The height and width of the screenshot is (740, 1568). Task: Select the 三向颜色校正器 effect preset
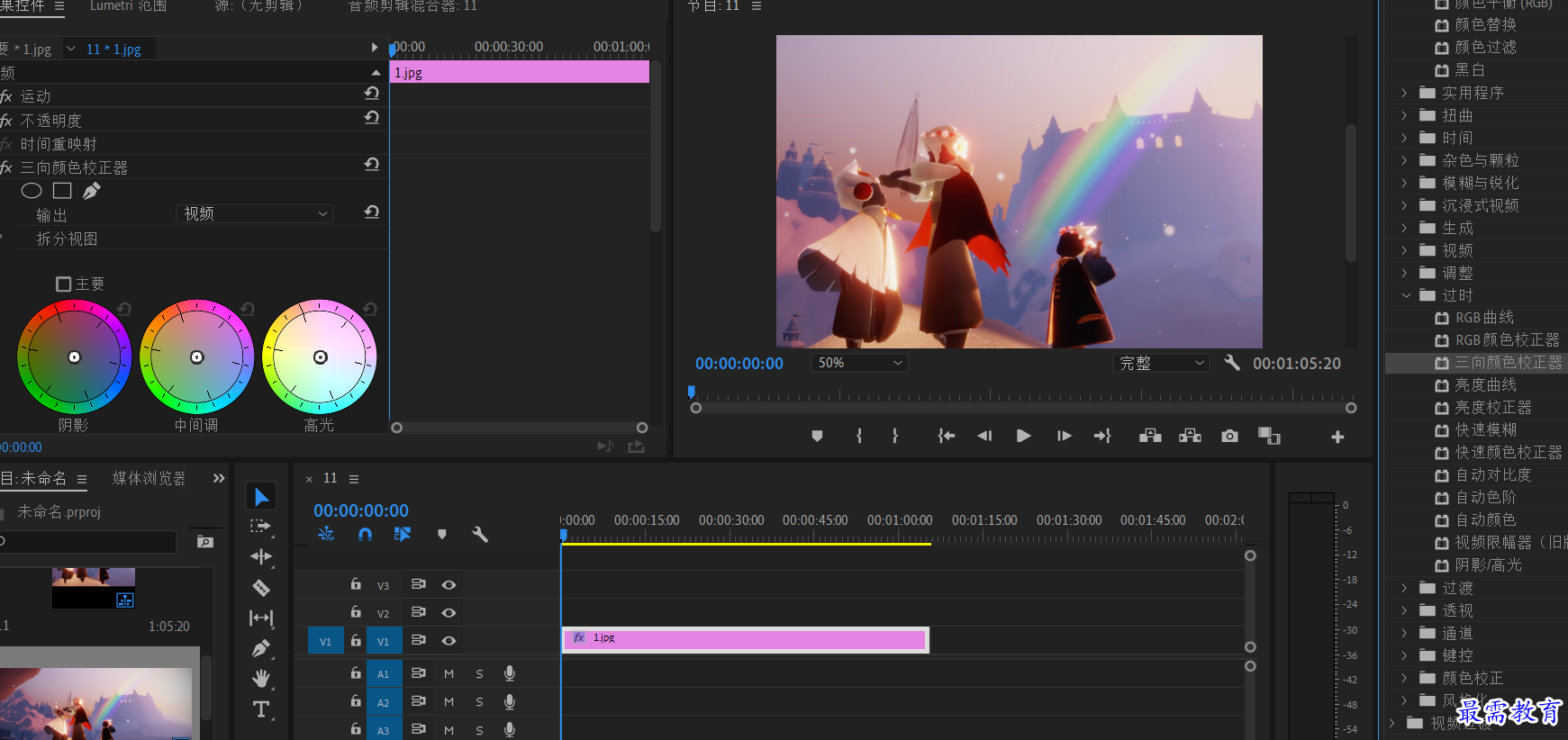coord(1508,363)
